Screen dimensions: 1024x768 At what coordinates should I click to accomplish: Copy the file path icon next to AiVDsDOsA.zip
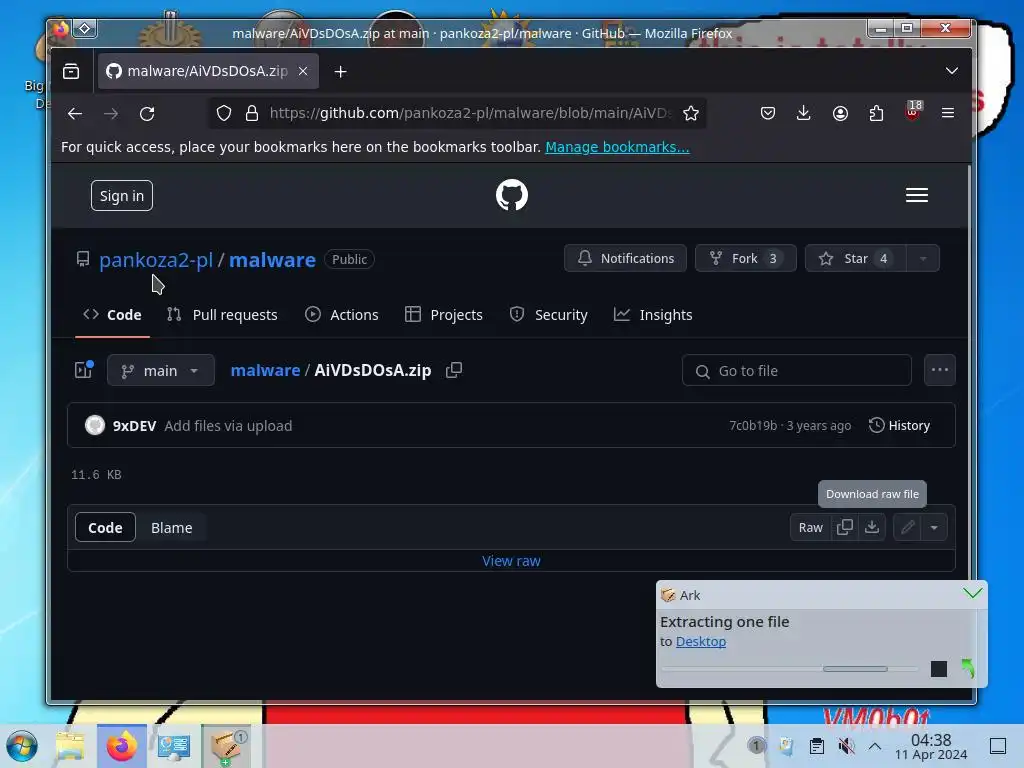(x=454, y=370)
